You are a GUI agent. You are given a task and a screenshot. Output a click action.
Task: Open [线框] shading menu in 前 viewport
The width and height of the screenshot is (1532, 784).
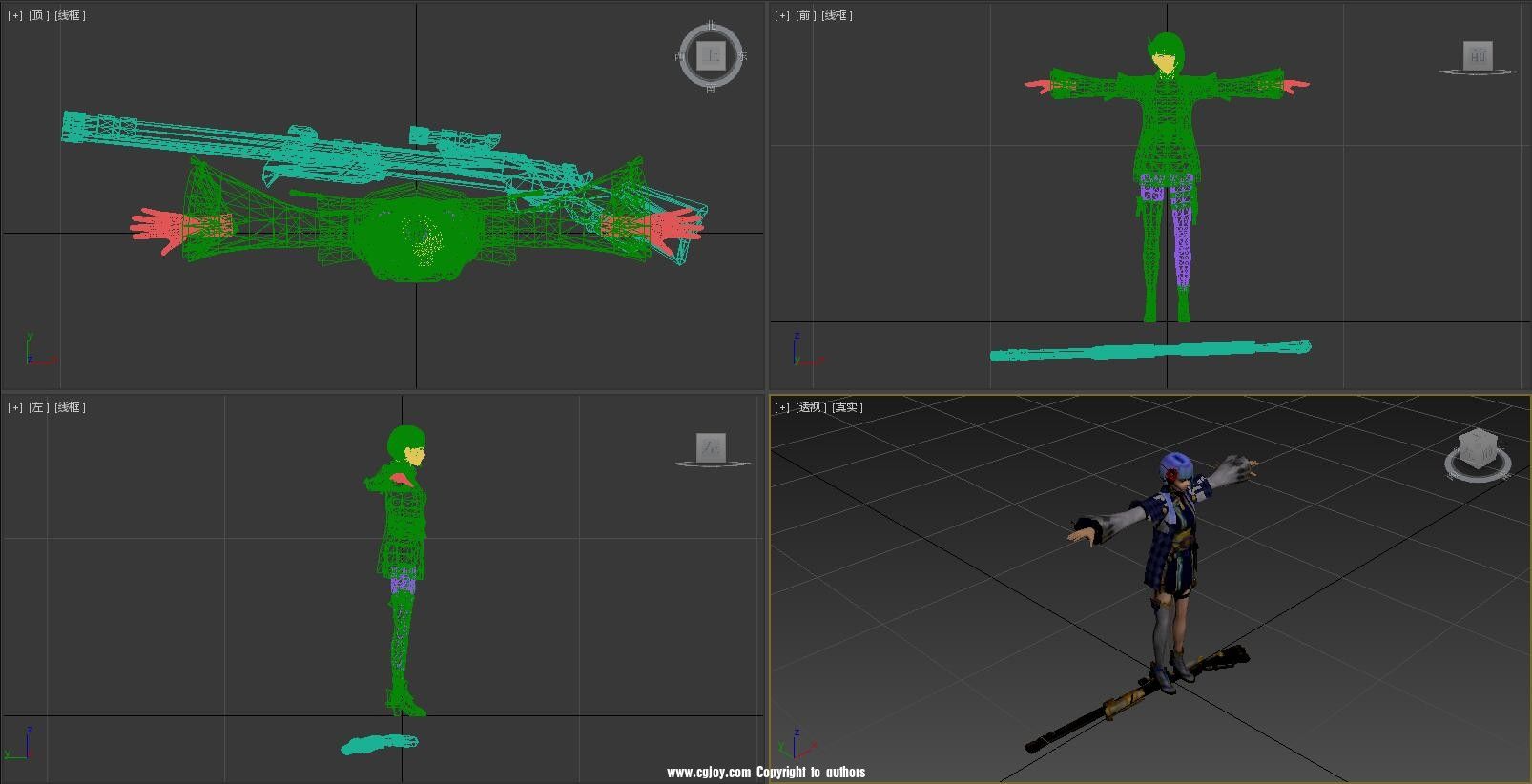837,15
